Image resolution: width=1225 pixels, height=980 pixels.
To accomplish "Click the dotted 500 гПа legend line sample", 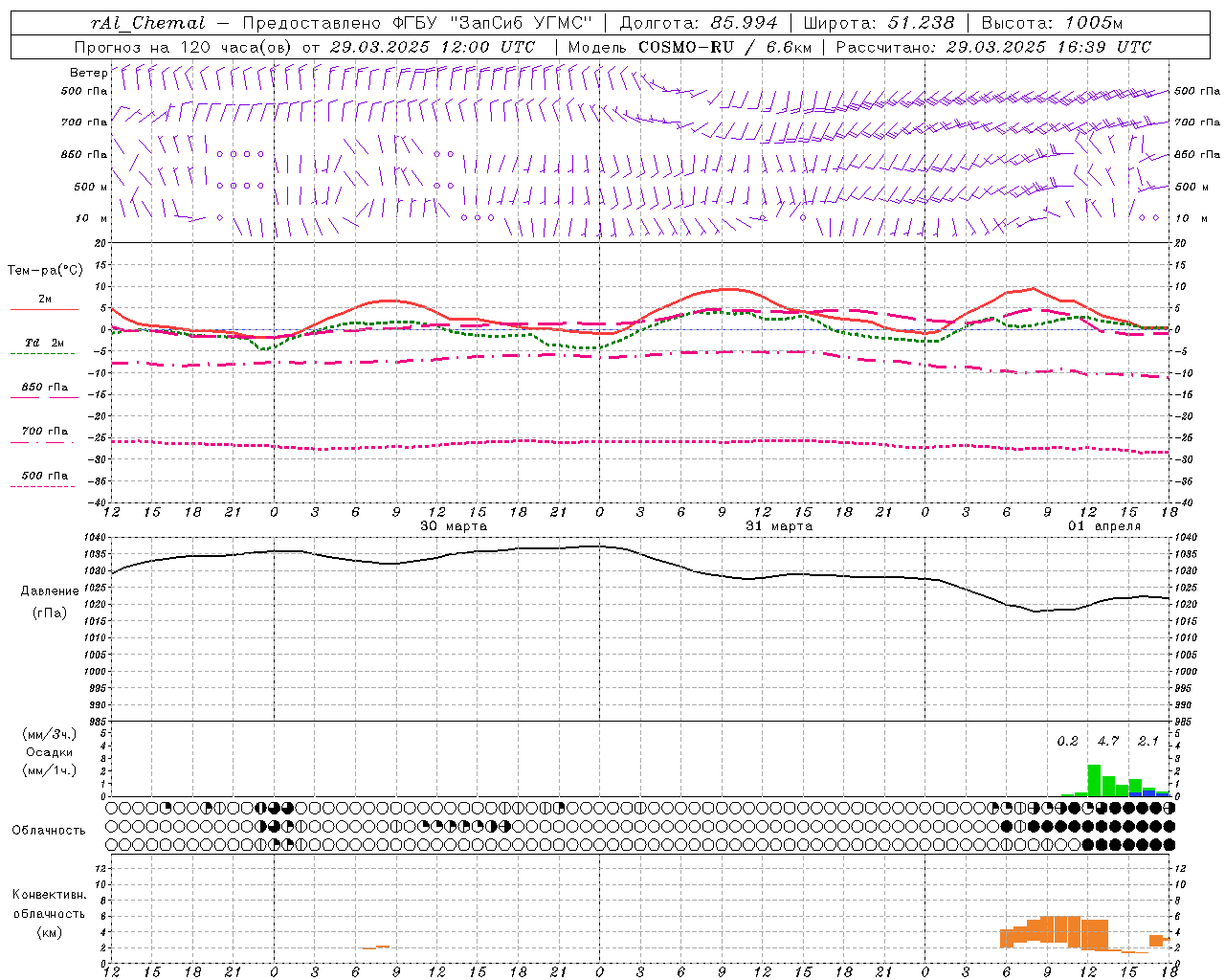I will pos(43,486).
